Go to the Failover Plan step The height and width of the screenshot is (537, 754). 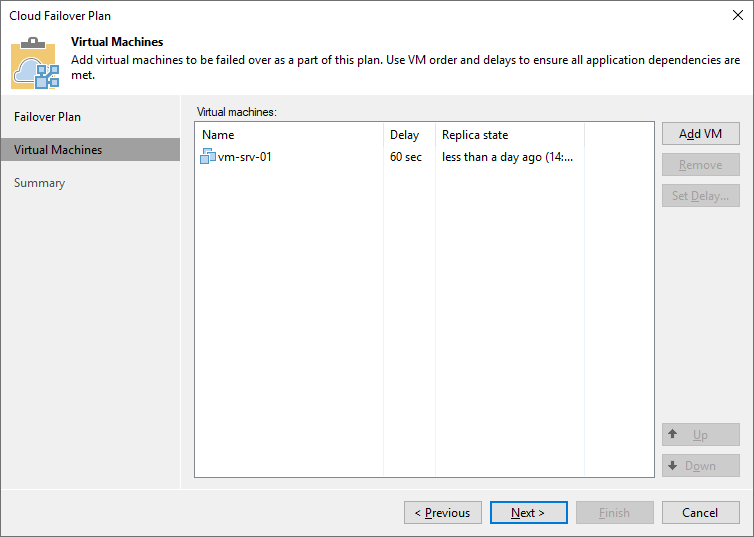click(x=48, y=117)
